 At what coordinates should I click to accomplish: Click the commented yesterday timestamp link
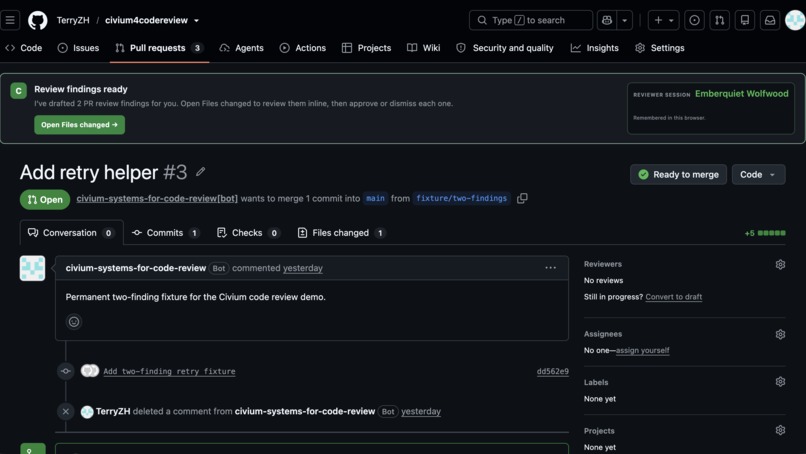(302, 268)
